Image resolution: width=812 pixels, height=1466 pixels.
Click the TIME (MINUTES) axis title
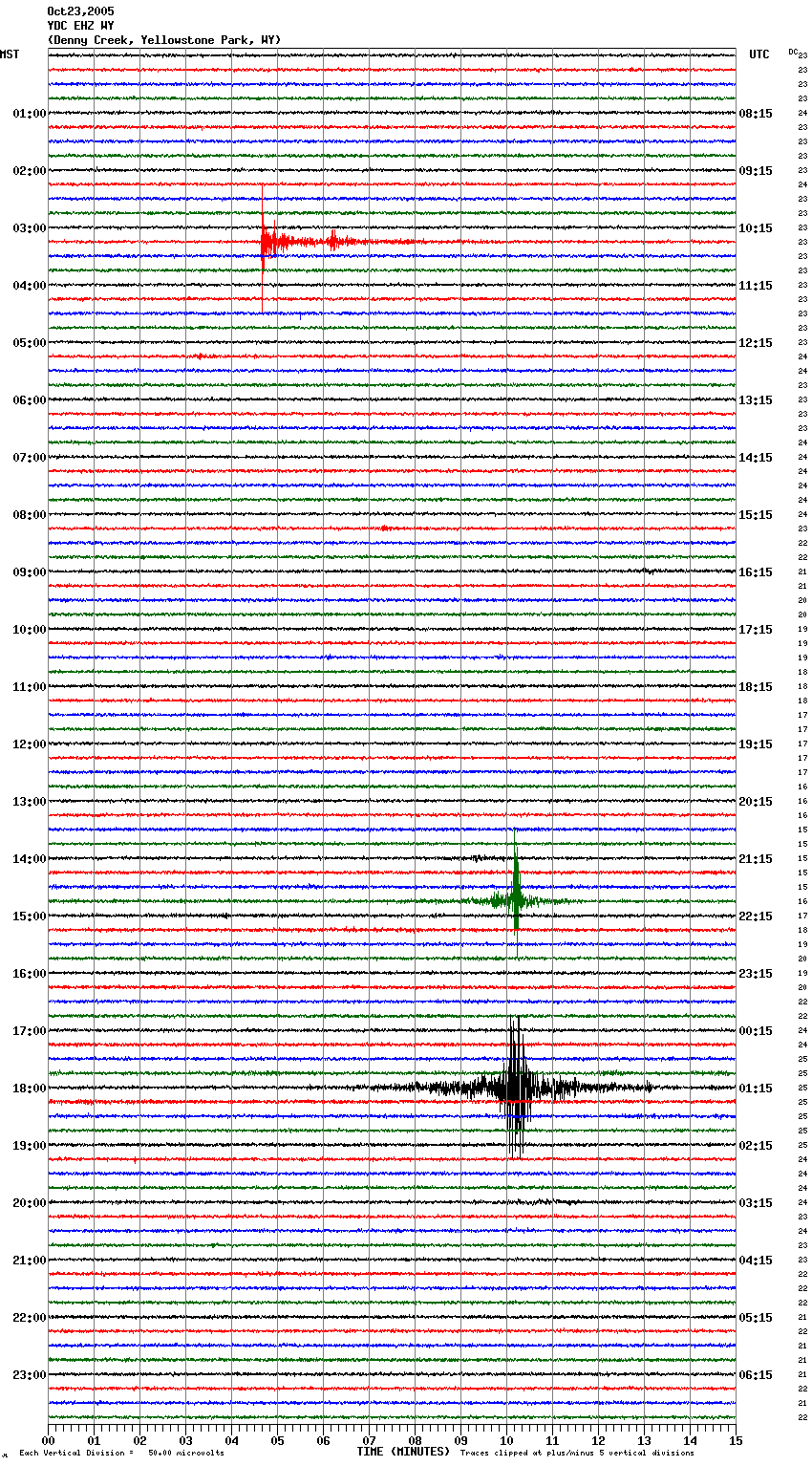pos(403,1452)
